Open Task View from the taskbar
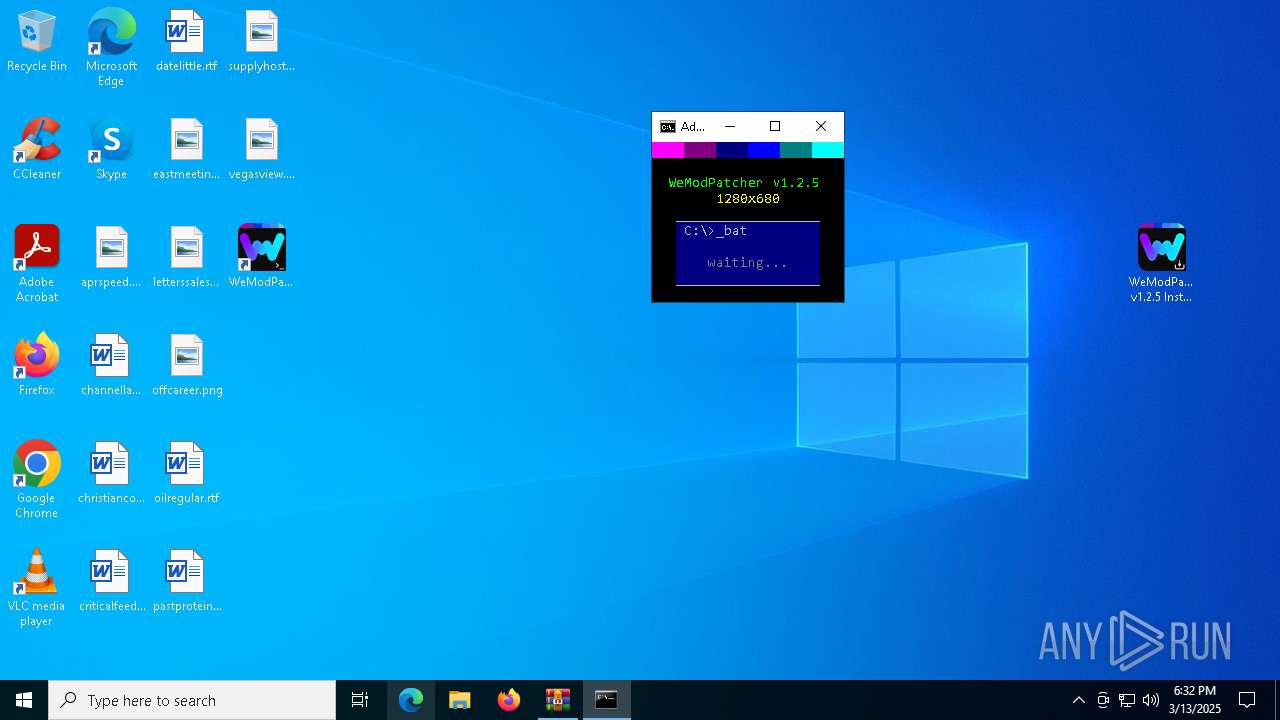 pyautogui.click(x=360, y=700)
